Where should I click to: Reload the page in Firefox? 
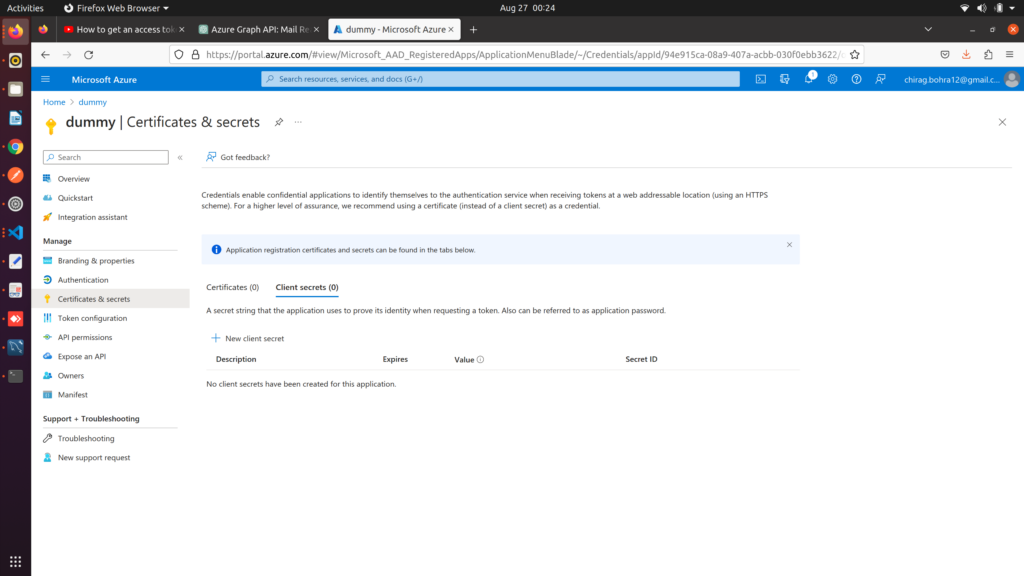click(x=89, y=55)
